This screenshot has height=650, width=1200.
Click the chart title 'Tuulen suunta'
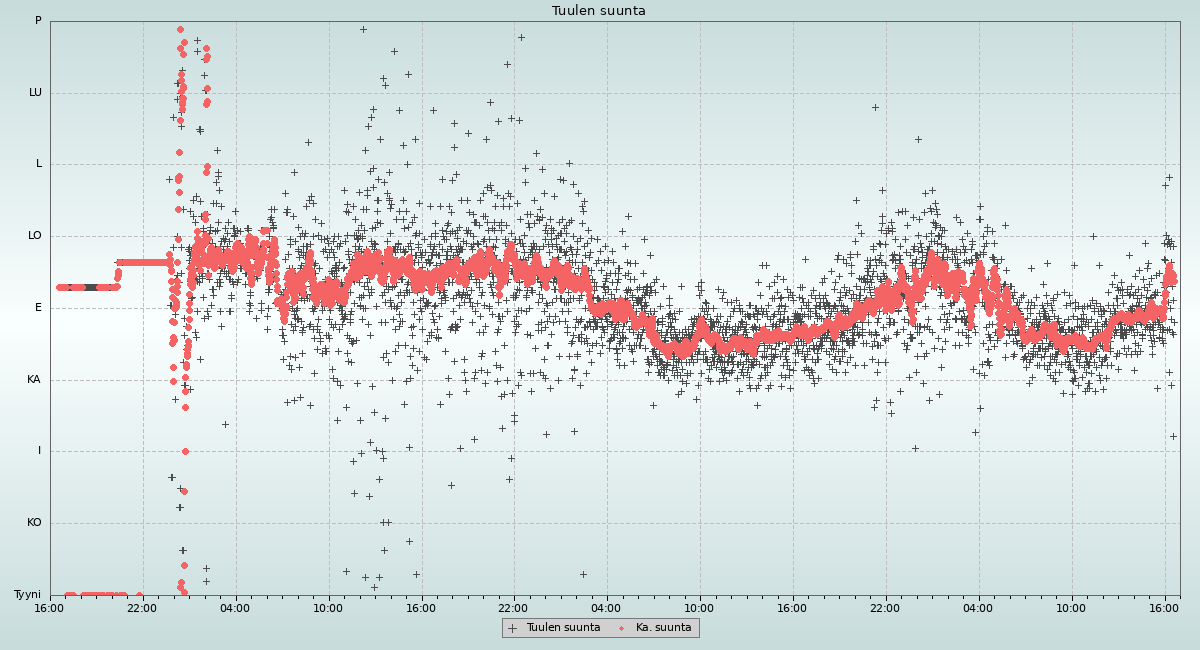click(x=598, y=11)
